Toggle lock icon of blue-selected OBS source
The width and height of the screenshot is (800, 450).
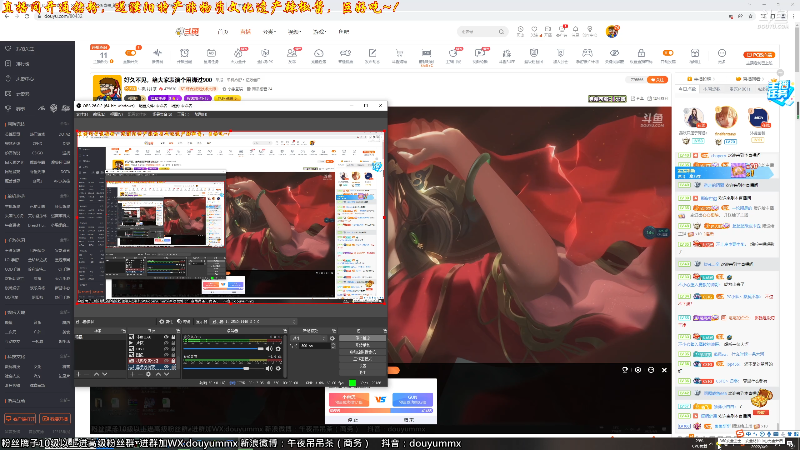173,367
